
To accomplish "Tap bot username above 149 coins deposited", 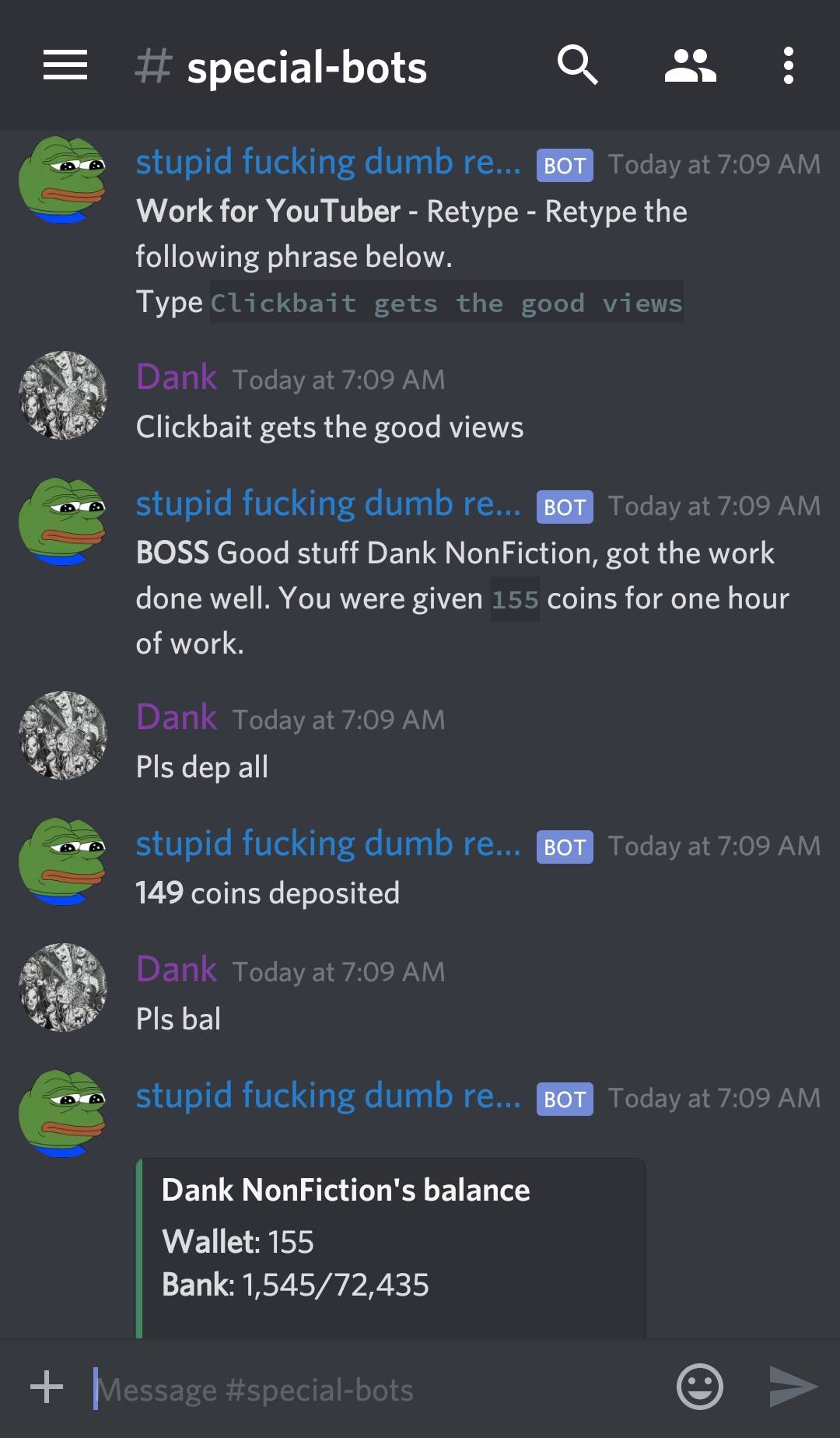I will [328, 844].
